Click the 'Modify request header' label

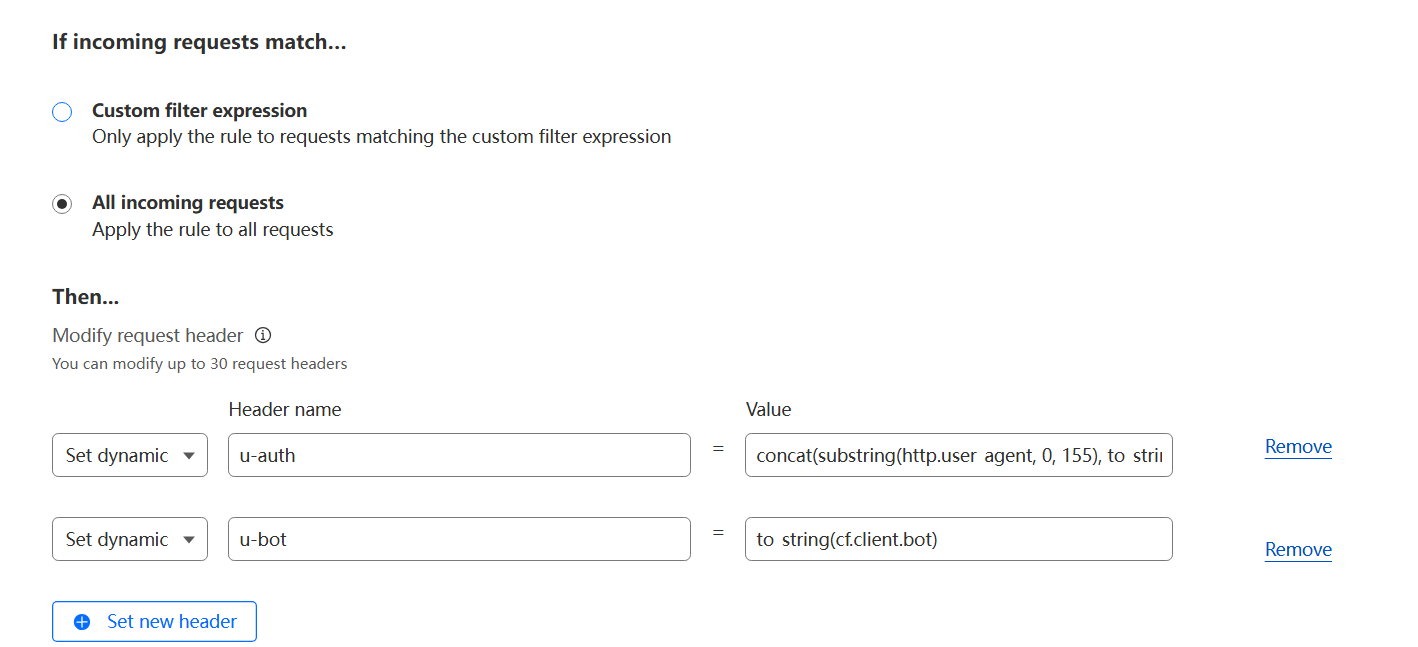click(147, 335)
